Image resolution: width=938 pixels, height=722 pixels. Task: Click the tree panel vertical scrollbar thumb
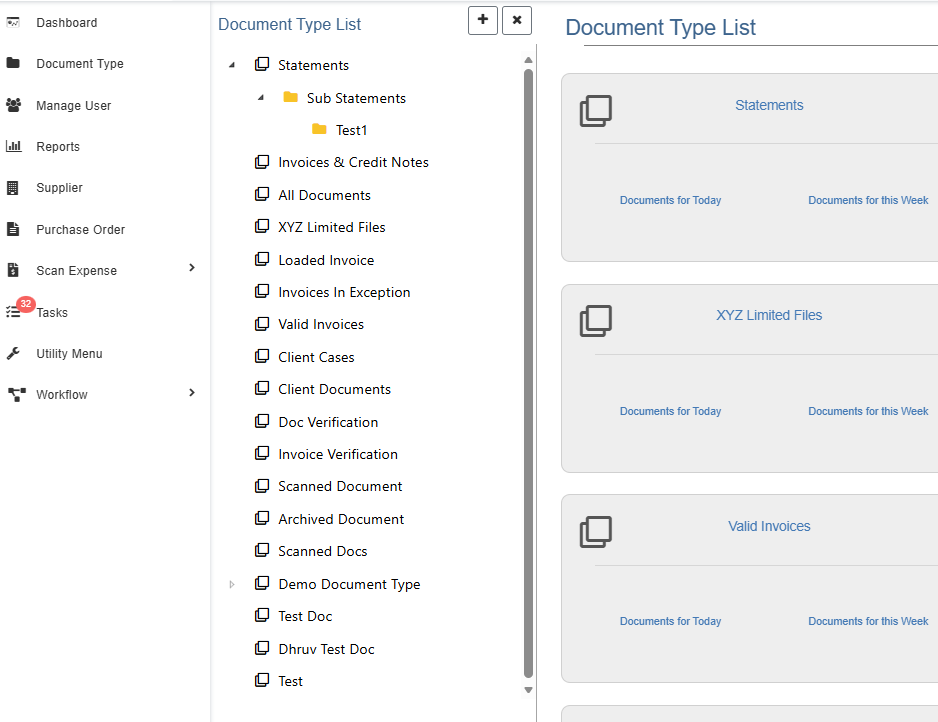[528, 374]
